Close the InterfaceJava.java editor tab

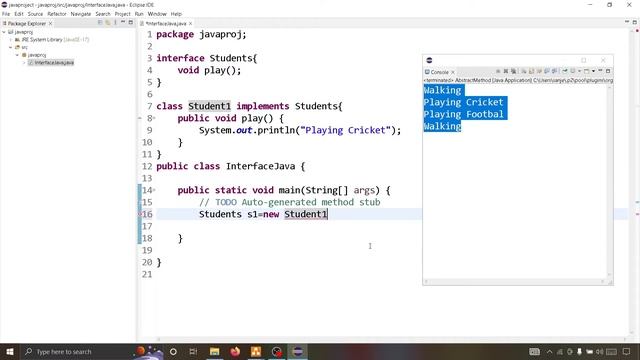point(191,24)
